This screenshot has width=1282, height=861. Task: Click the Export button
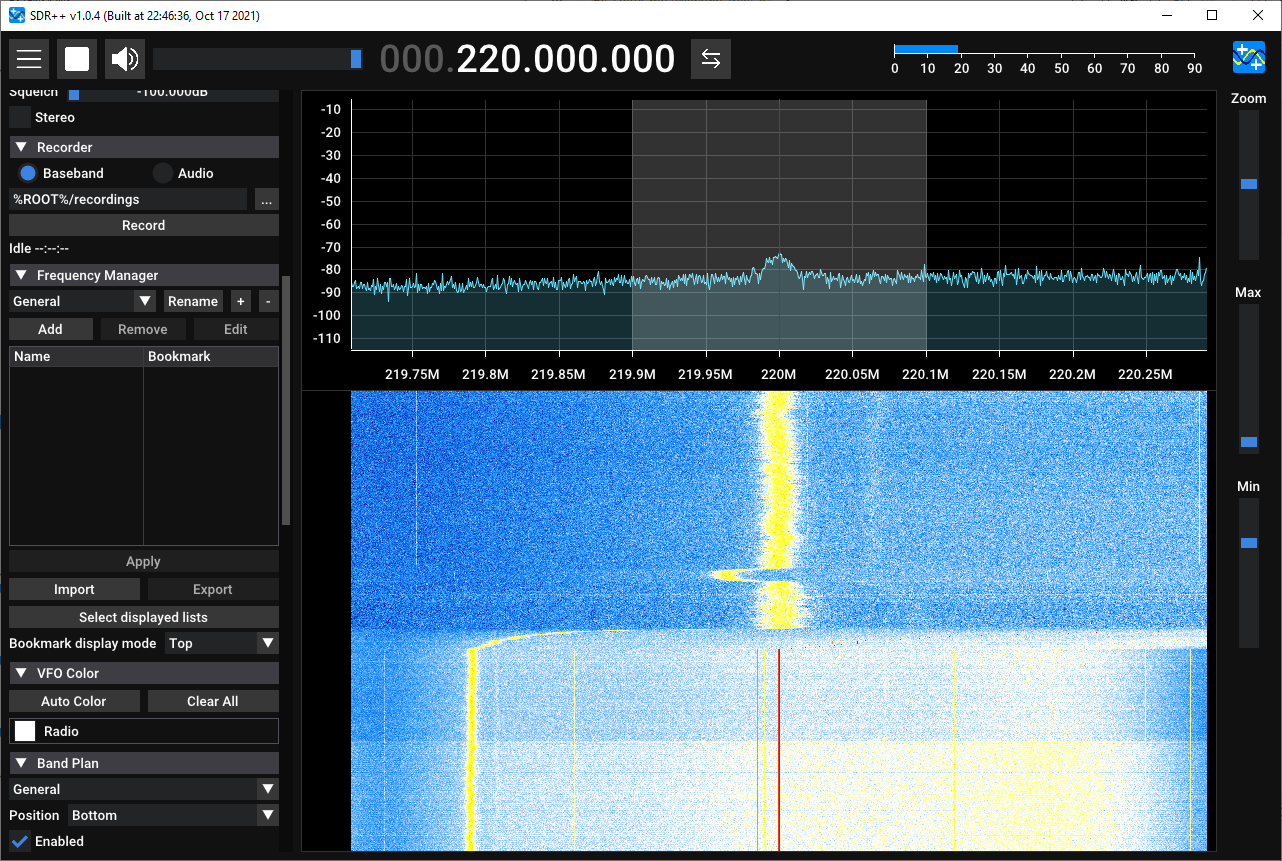pos(213,589)
